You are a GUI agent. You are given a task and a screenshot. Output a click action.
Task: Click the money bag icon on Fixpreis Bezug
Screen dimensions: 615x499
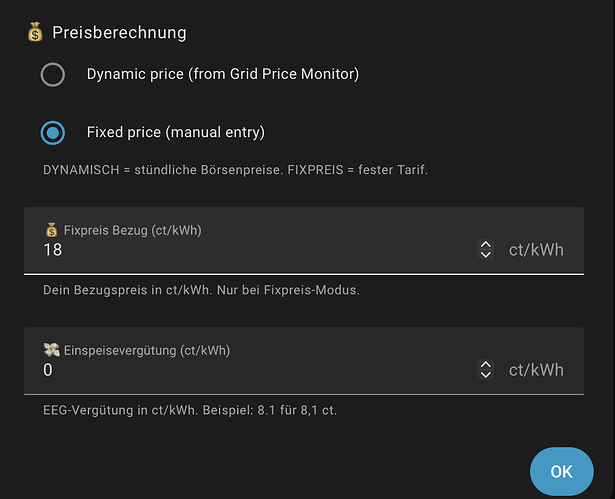(x=52, y=230)
